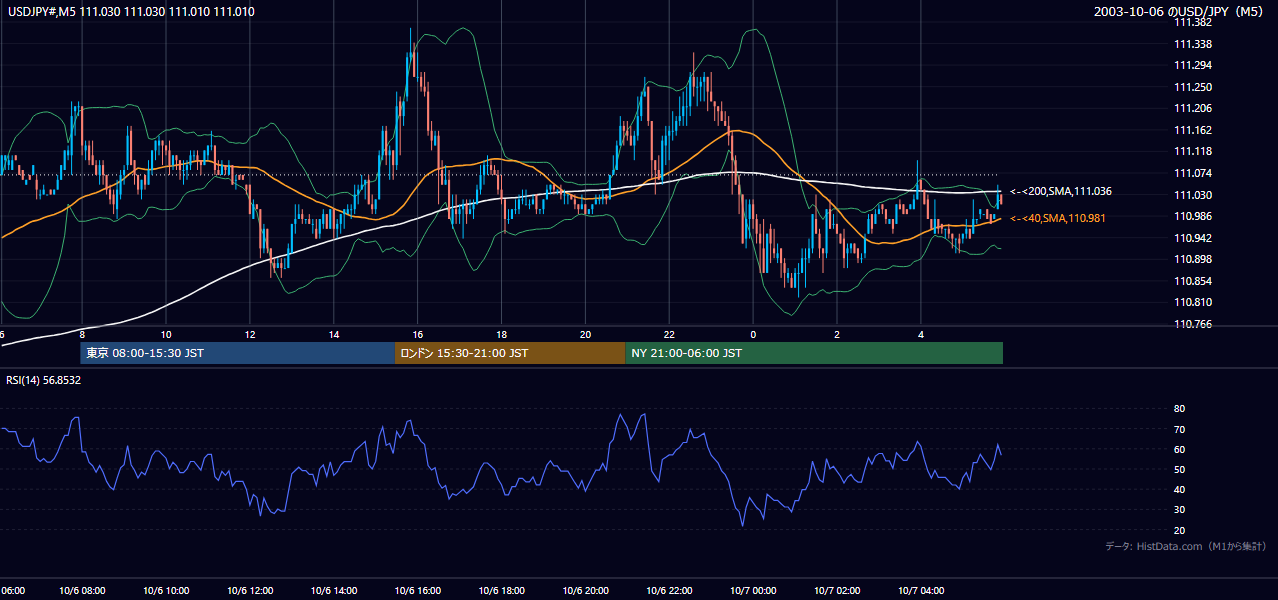The width and height of the screenshot is (1278, 600).
Task: Click the RSI 80 level label
Action: click(x=1179, y=409)
